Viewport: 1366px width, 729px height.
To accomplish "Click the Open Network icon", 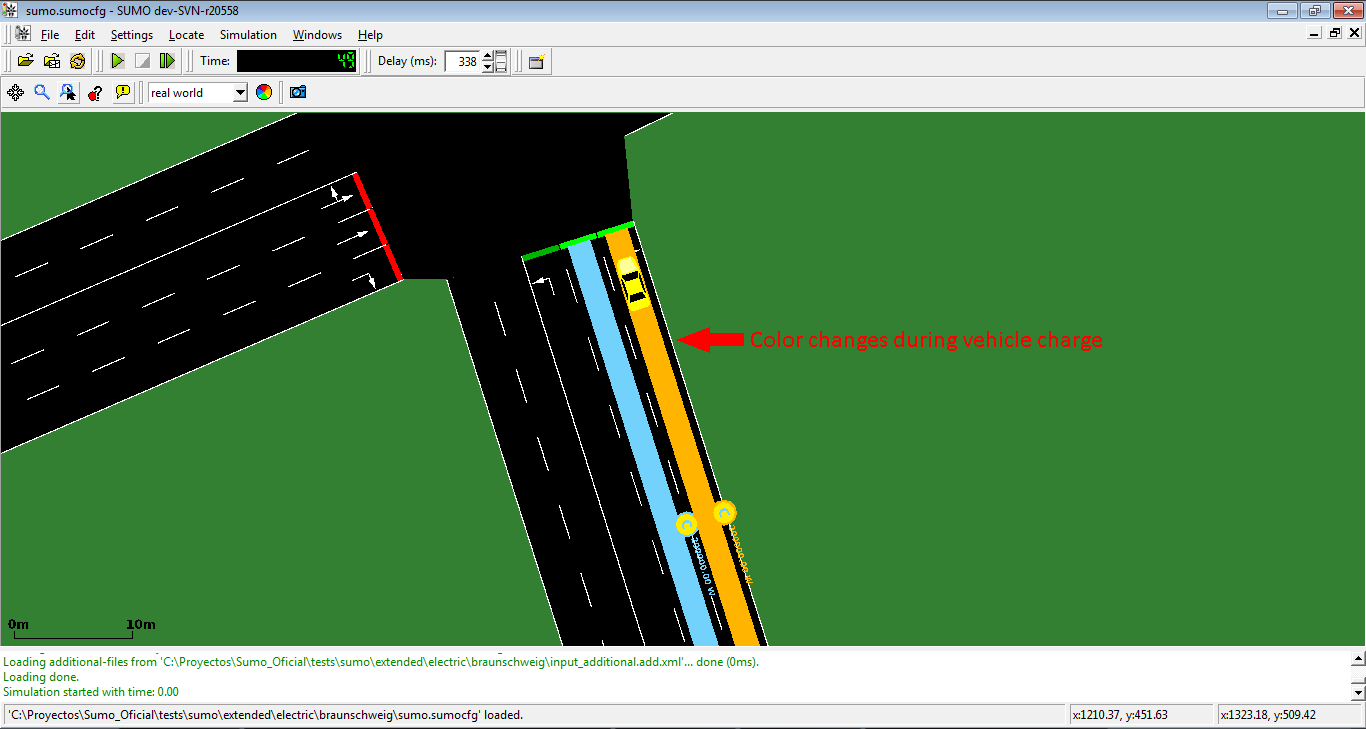I will [52, 61].
